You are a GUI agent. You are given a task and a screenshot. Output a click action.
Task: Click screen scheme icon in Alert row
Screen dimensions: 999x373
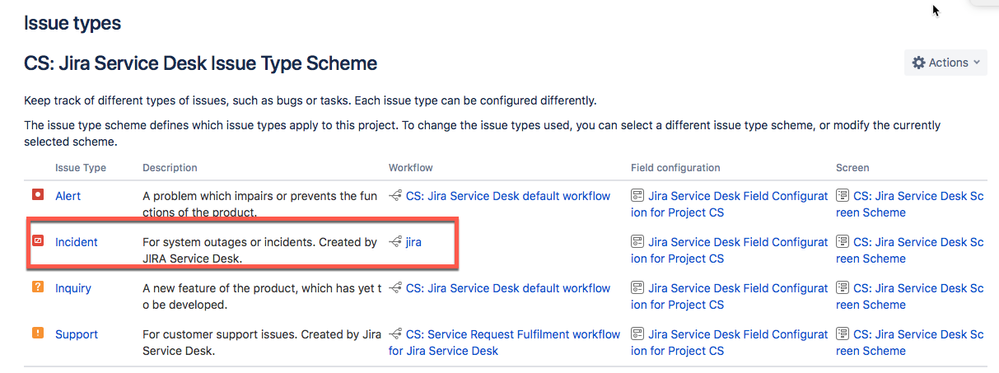(842, 196)
